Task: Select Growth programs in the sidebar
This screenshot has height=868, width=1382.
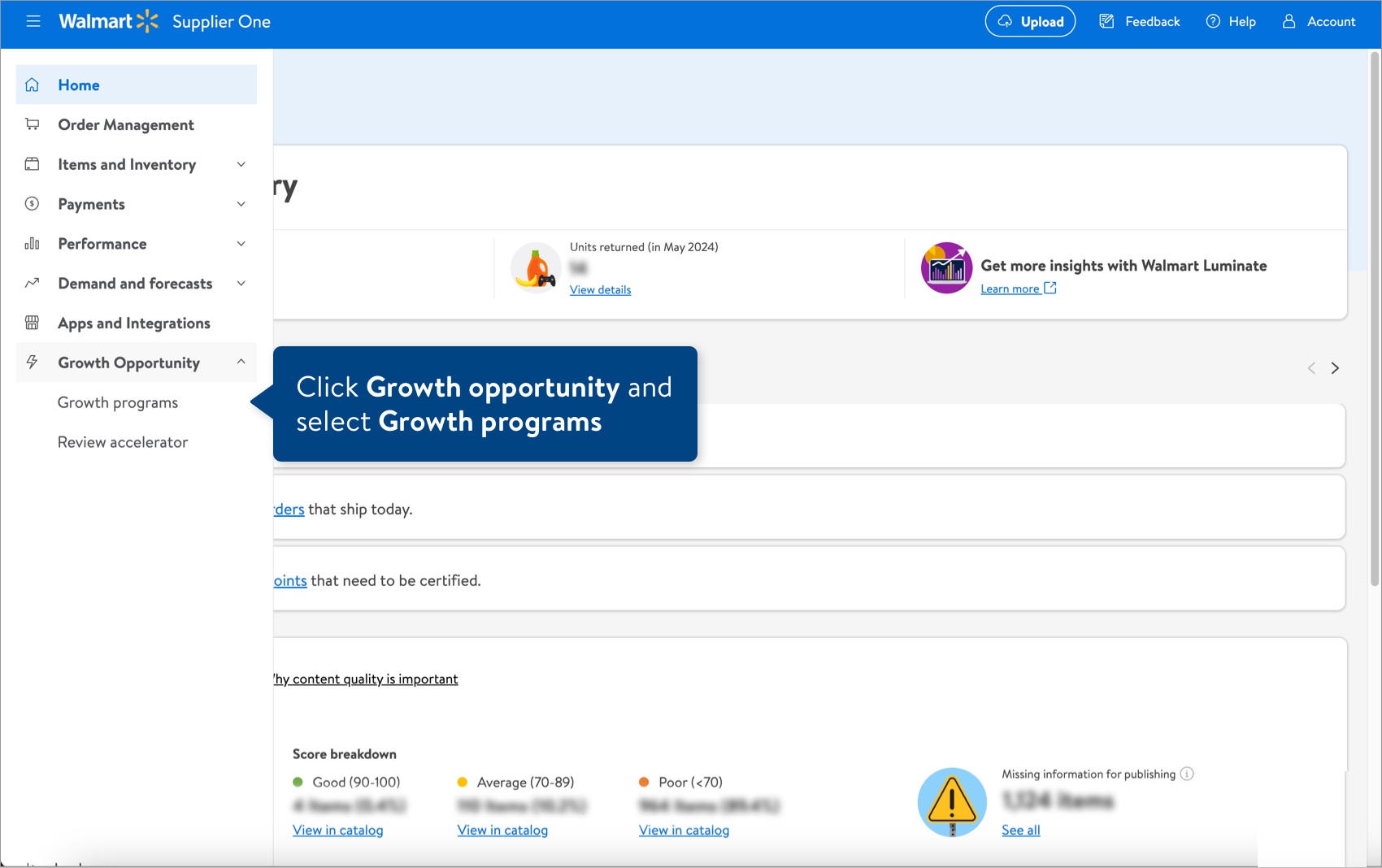Action: (117, 401)
